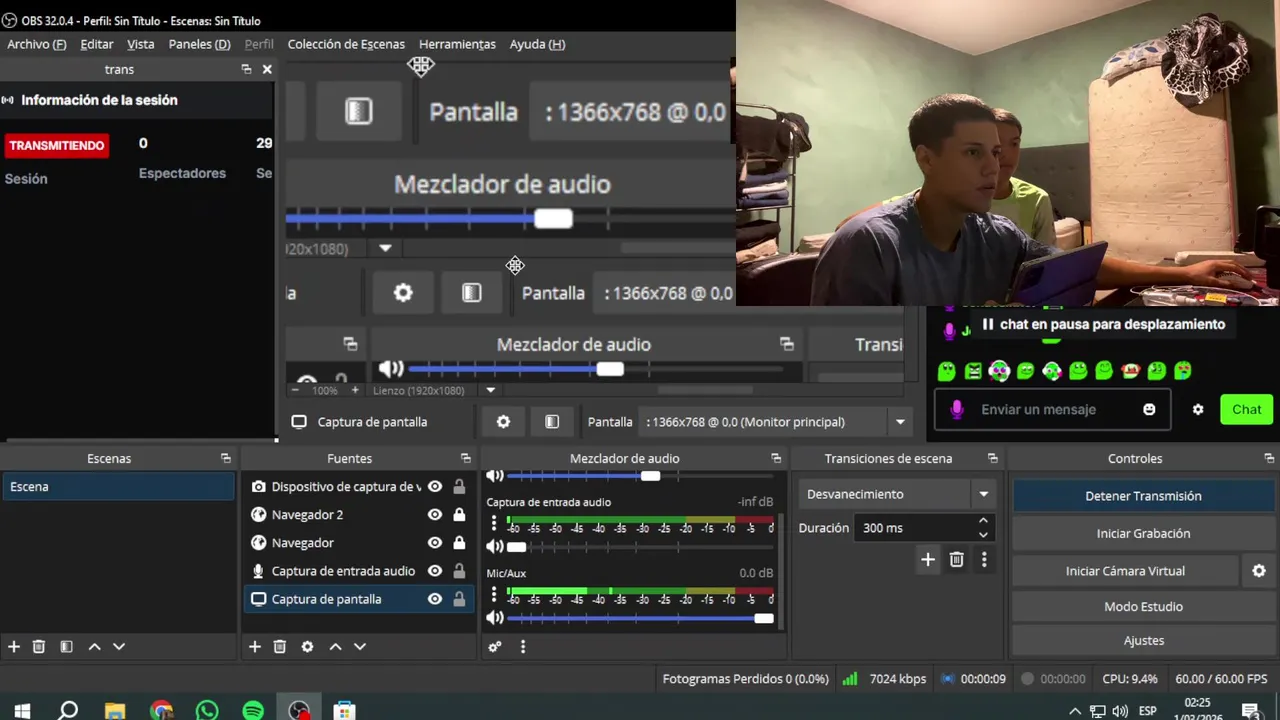The height and width of the screenshot is (720, 1280).
Task: Move source up in Fuentes panel
Action: tap(336, 647)
